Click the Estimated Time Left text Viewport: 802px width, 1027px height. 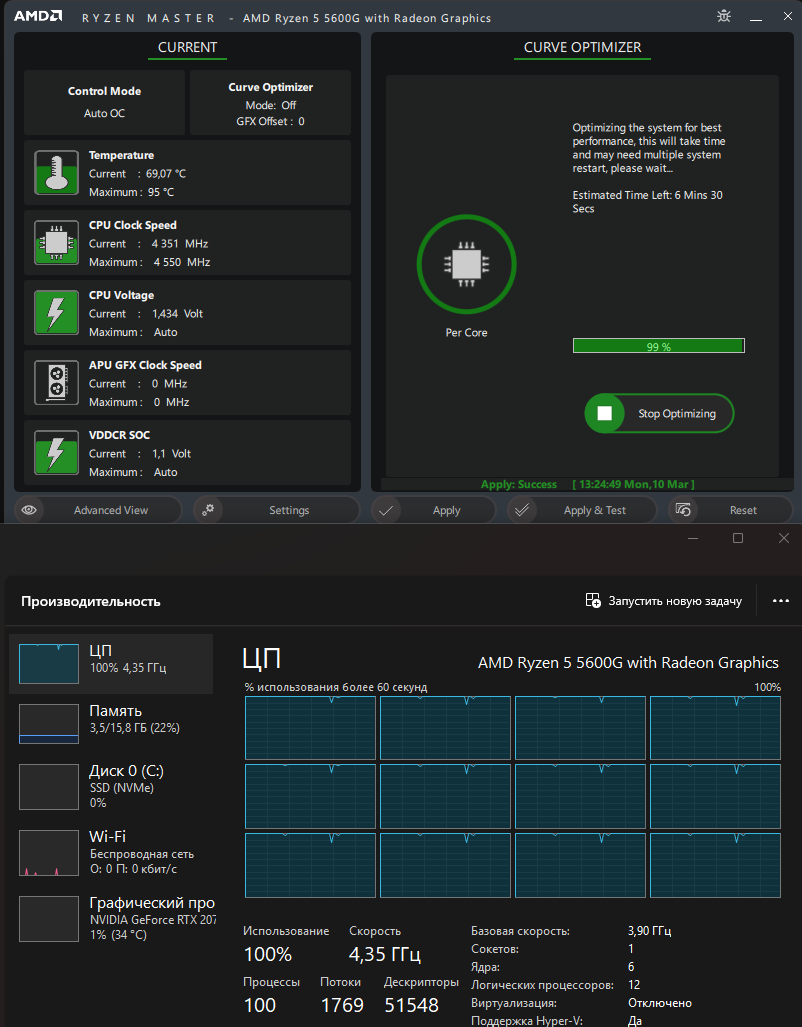point(647,202)
